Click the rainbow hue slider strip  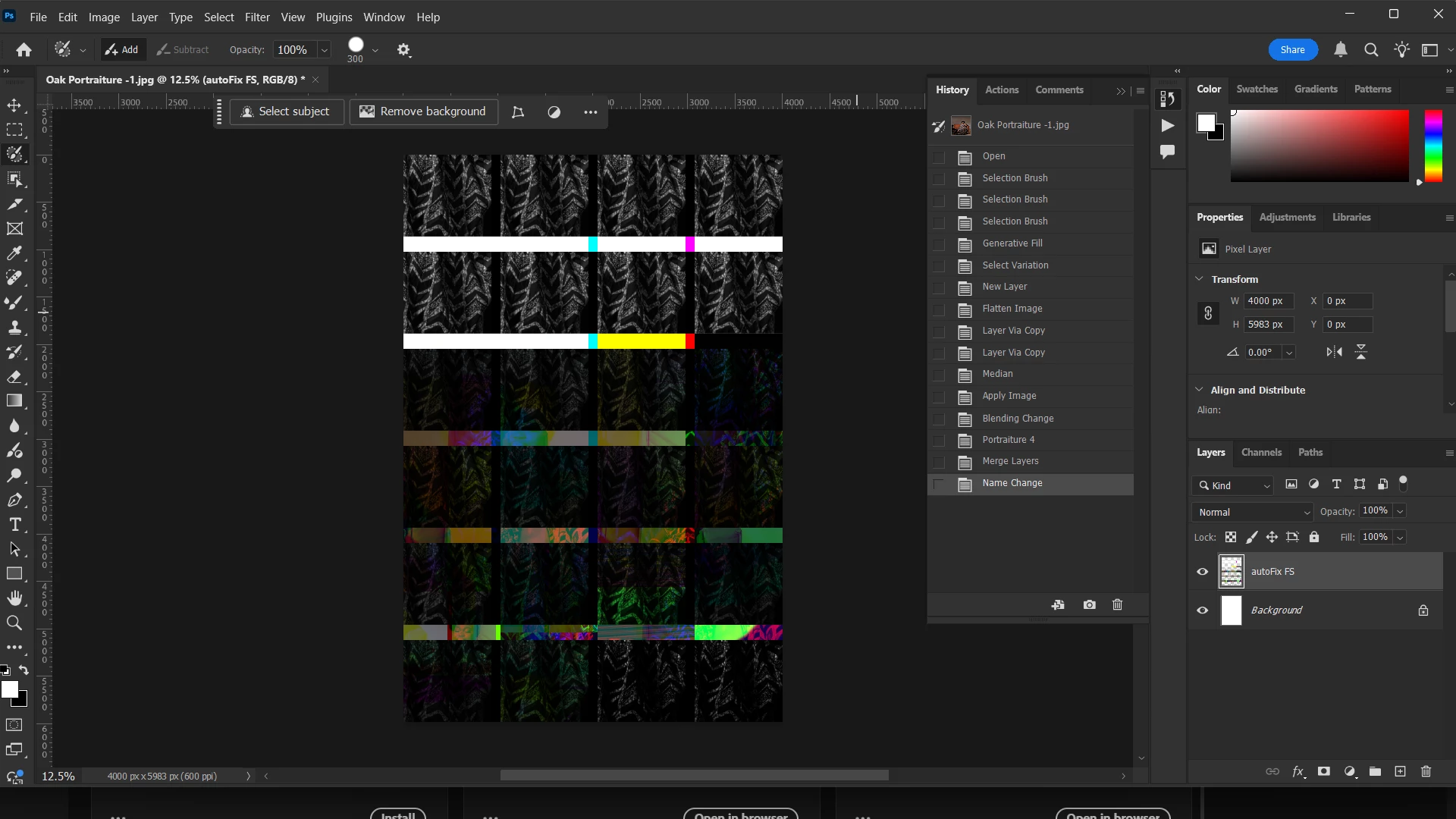point(1432,146)
